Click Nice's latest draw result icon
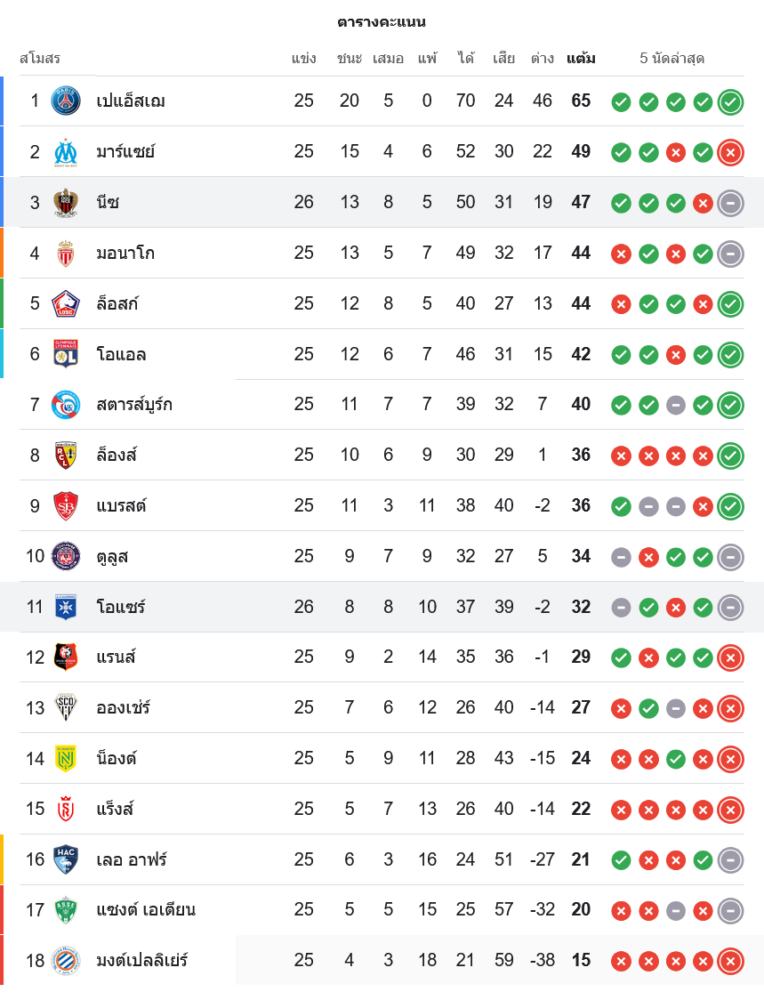This screenshot has height=1000, width=764. [731, 202]
